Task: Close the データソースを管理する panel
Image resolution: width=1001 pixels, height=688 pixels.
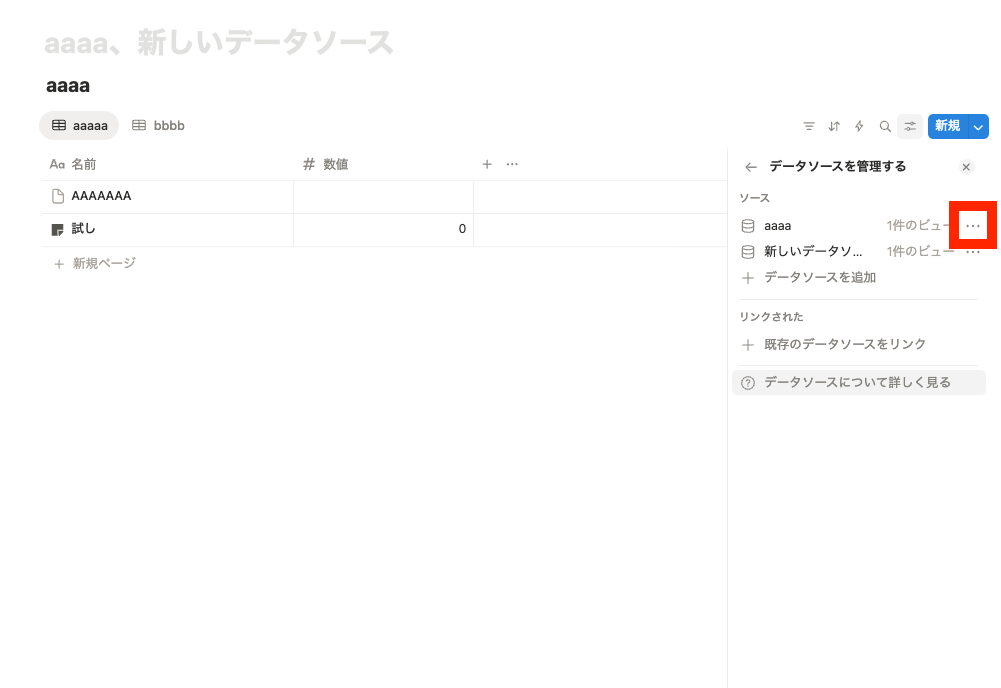Action: [x=966, y=167]
